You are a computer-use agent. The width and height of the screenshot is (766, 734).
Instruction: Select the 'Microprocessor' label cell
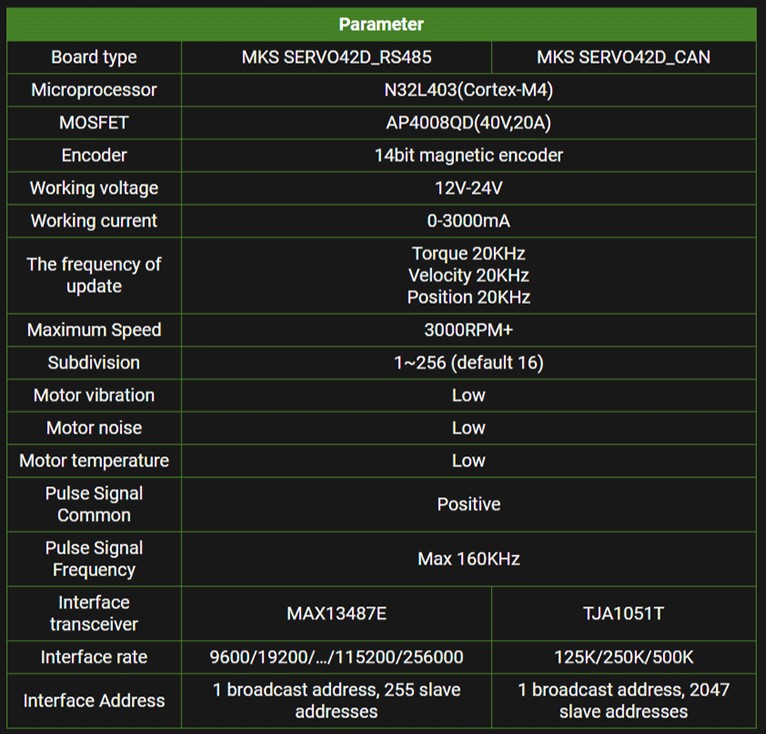94,90
